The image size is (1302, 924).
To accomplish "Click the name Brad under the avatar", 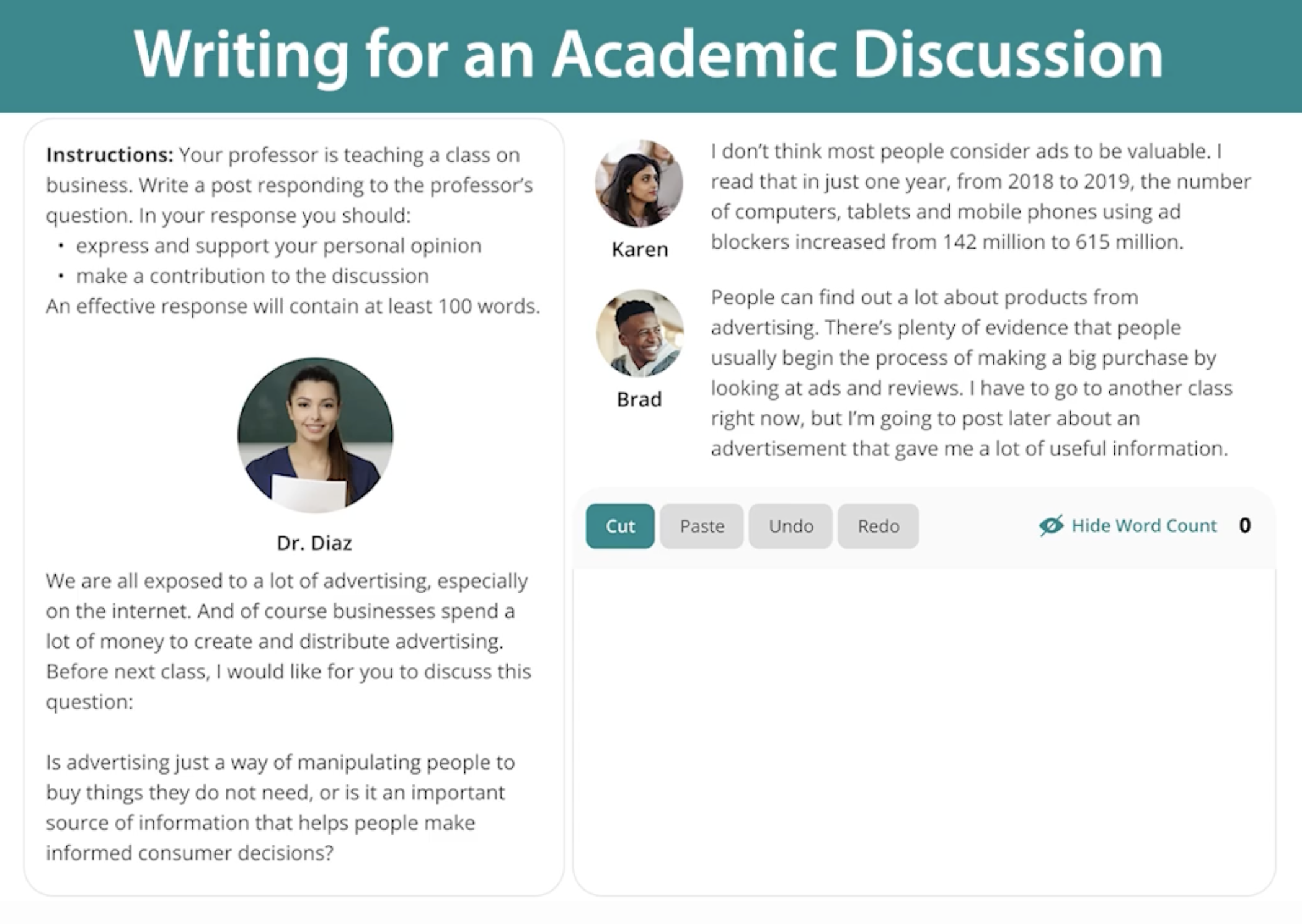I will point(639,399).
